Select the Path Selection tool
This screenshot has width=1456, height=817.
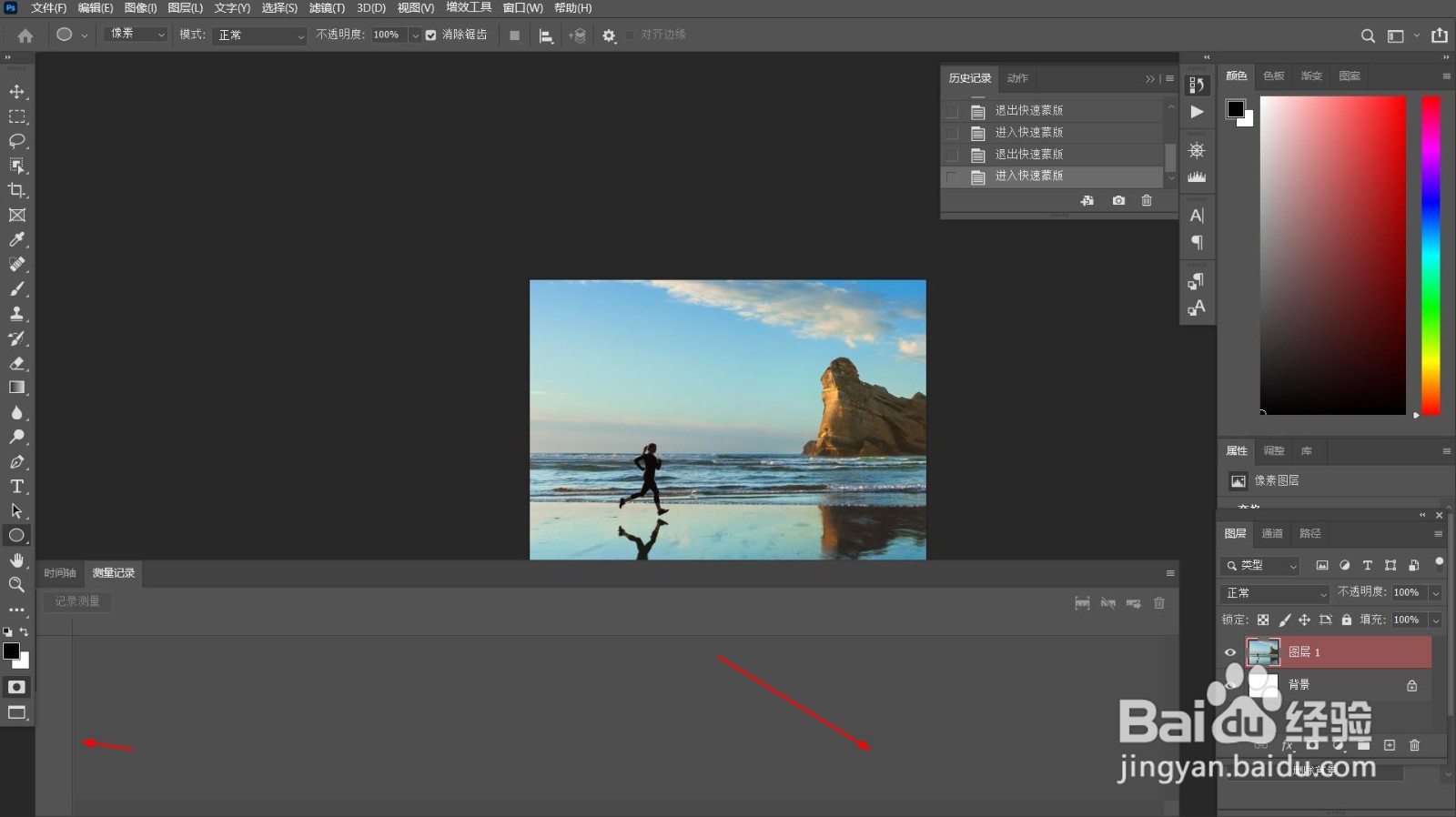point(16,510)
